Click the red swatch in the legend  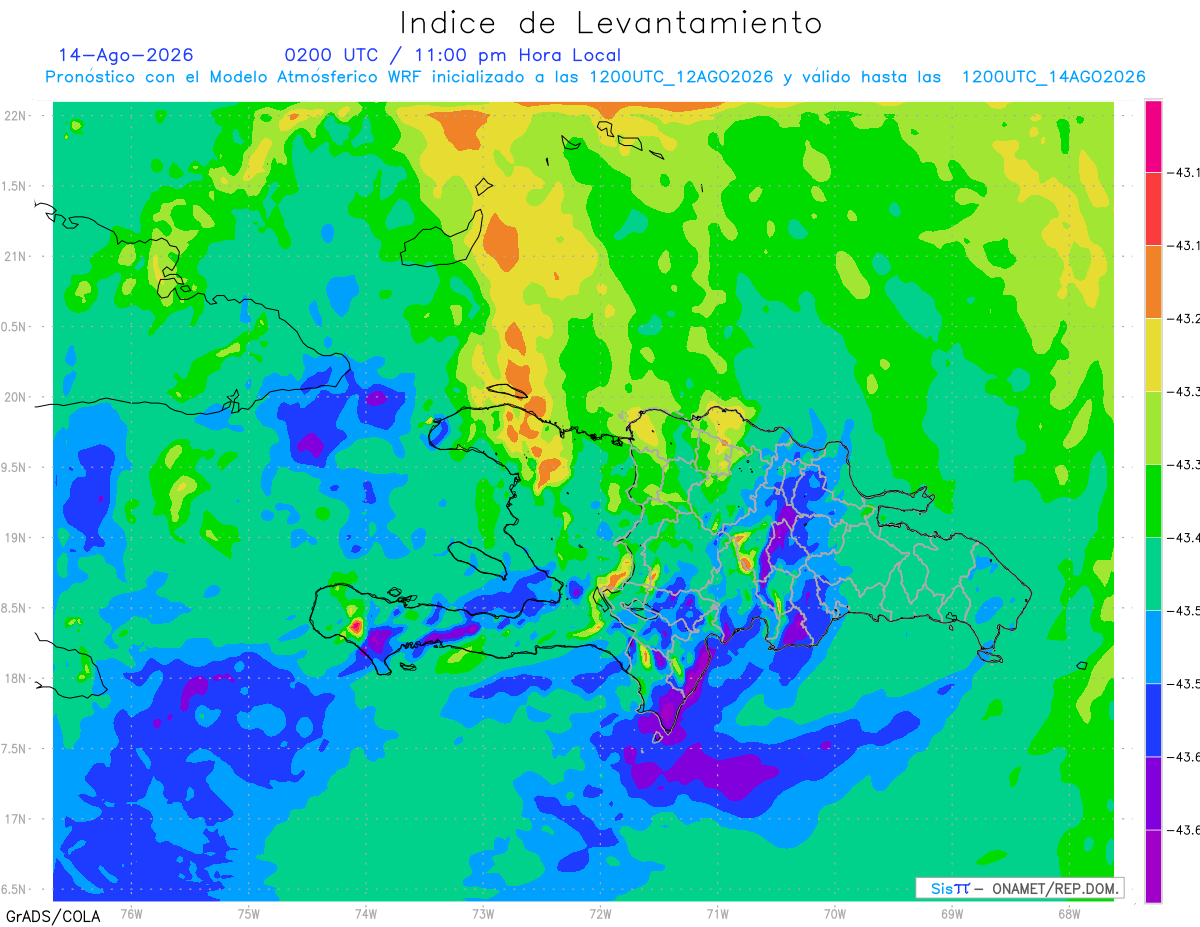1153,208
